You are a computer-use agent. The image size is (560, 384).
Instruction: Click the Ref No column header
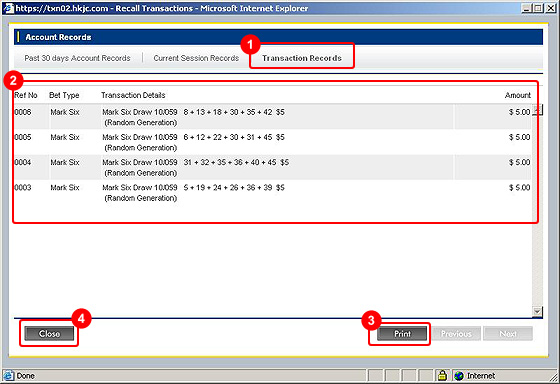[x=26, y=95]
